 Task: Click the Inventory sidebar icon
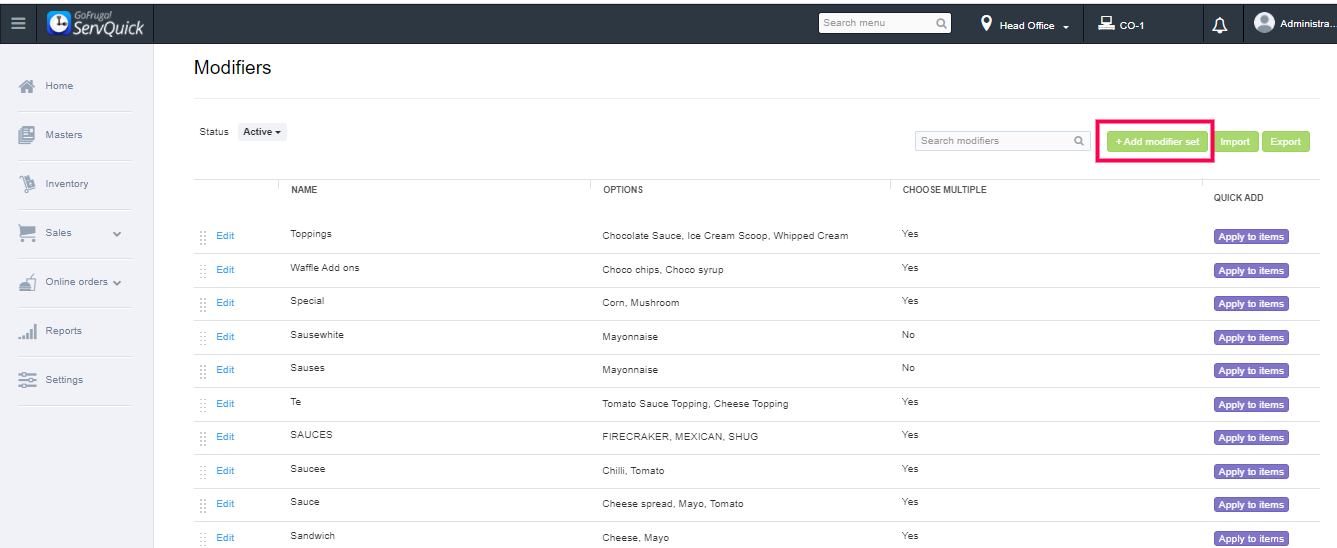28,184
